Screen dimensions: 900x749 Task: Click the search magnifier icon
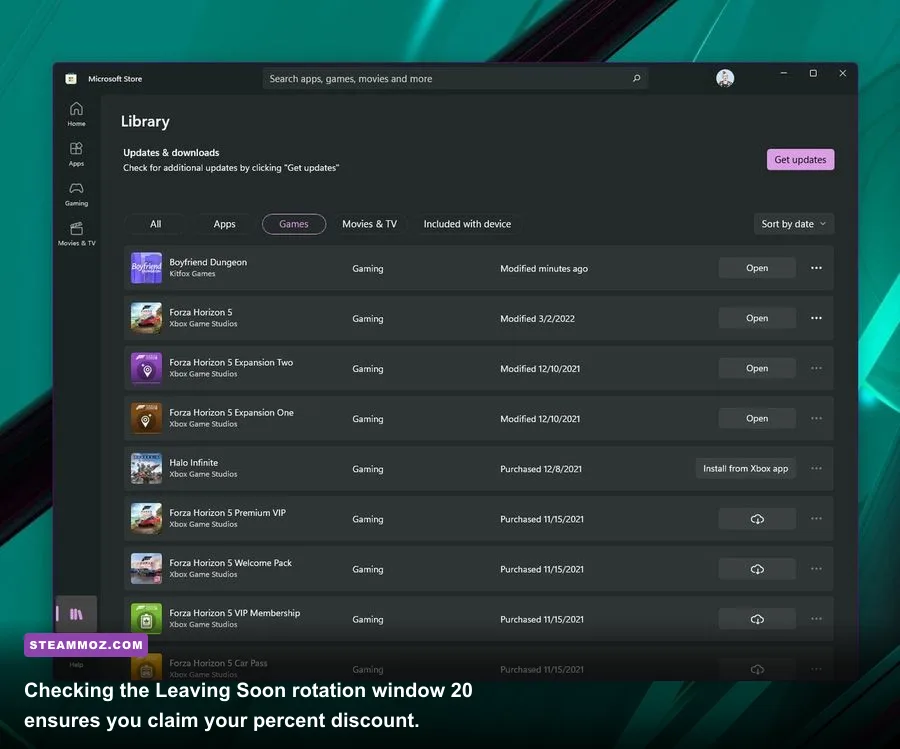pos(636,79)
